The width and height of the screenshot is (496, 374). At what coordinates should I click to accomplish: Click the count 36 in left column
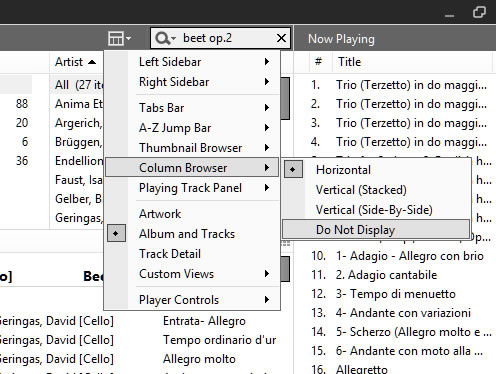click(22, 161)
